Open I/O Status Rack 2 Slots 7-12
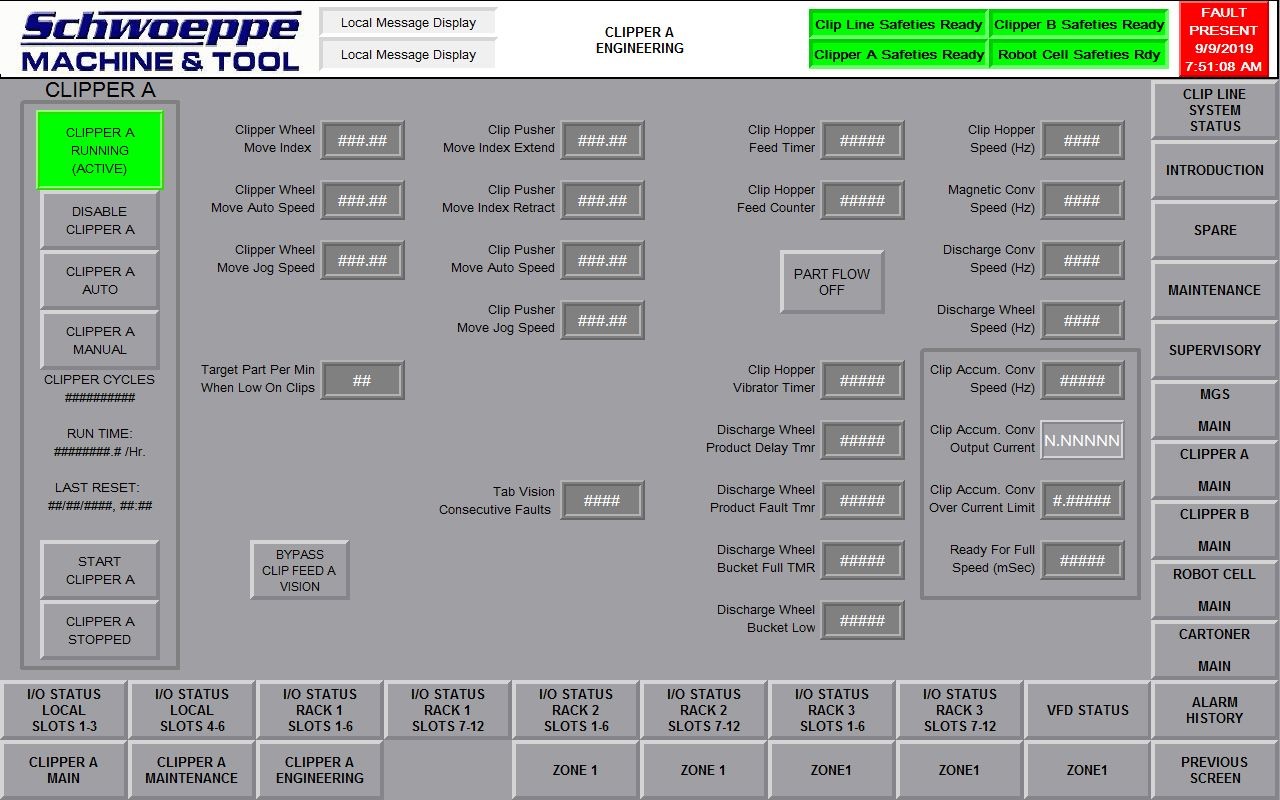The height and width of the screenshot is (800, 1280). (x=704, y=710)
